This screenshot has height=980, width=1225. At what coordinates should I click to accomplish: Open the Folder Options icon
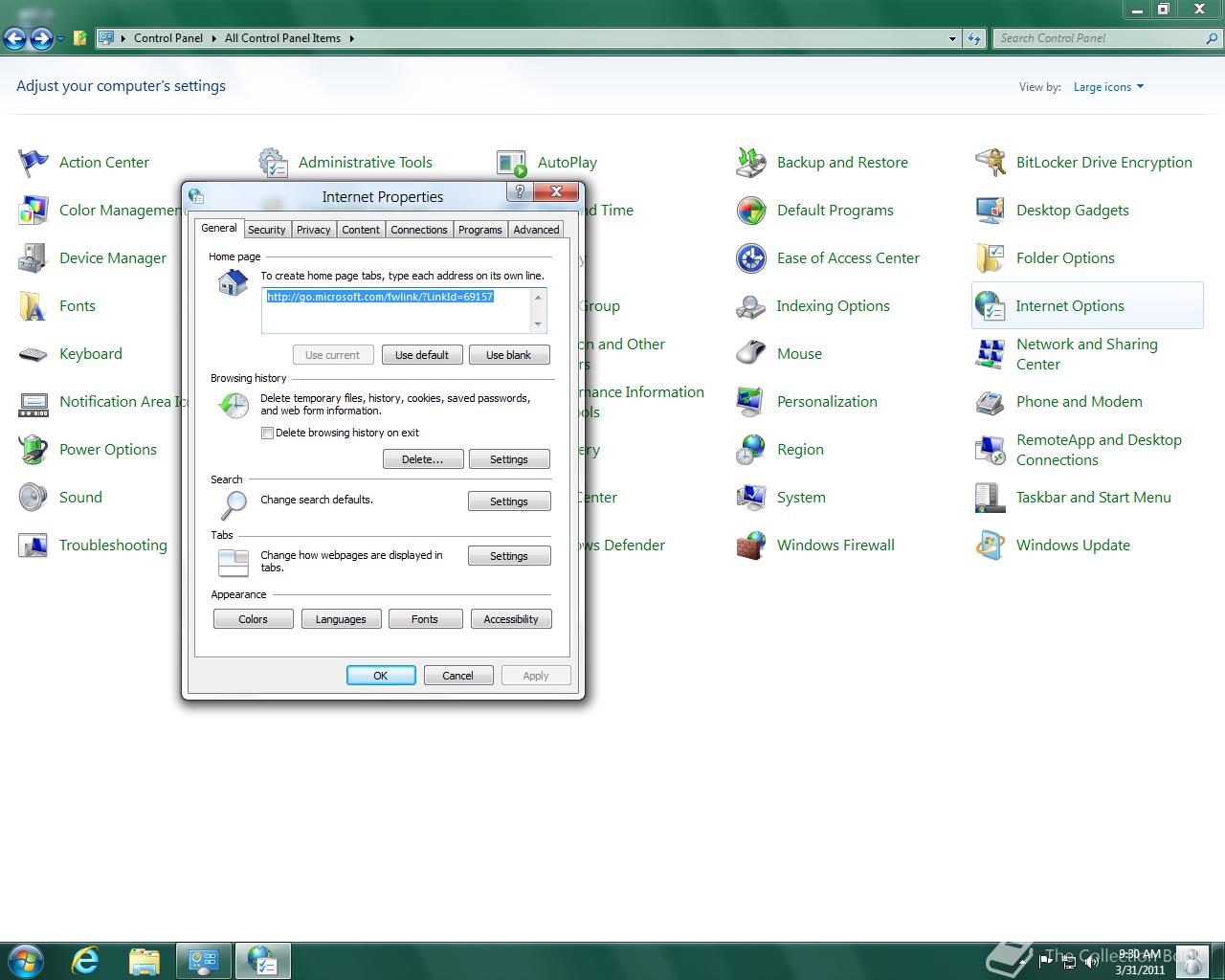991,258
